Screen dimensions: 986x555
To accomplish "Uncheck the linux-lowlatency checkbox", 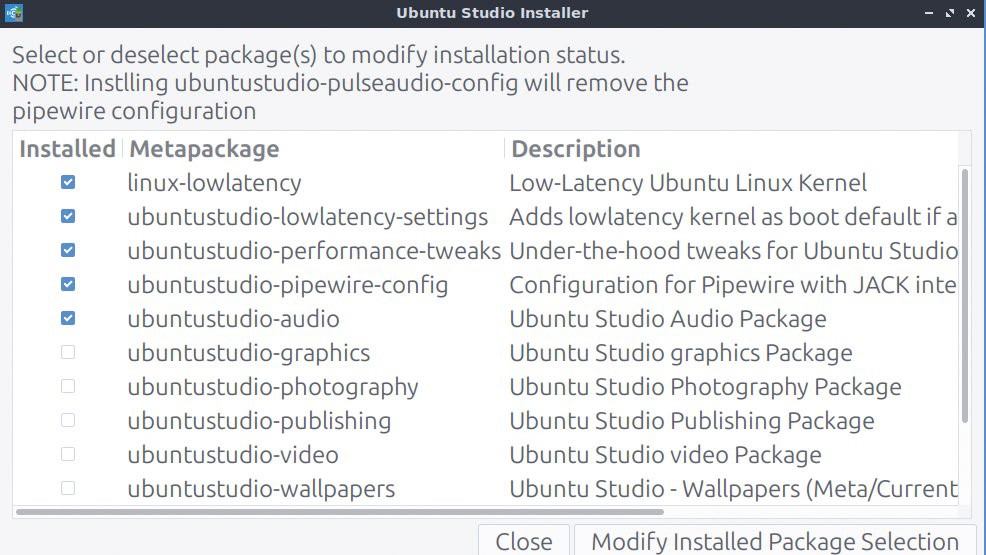I will point(68,182).
